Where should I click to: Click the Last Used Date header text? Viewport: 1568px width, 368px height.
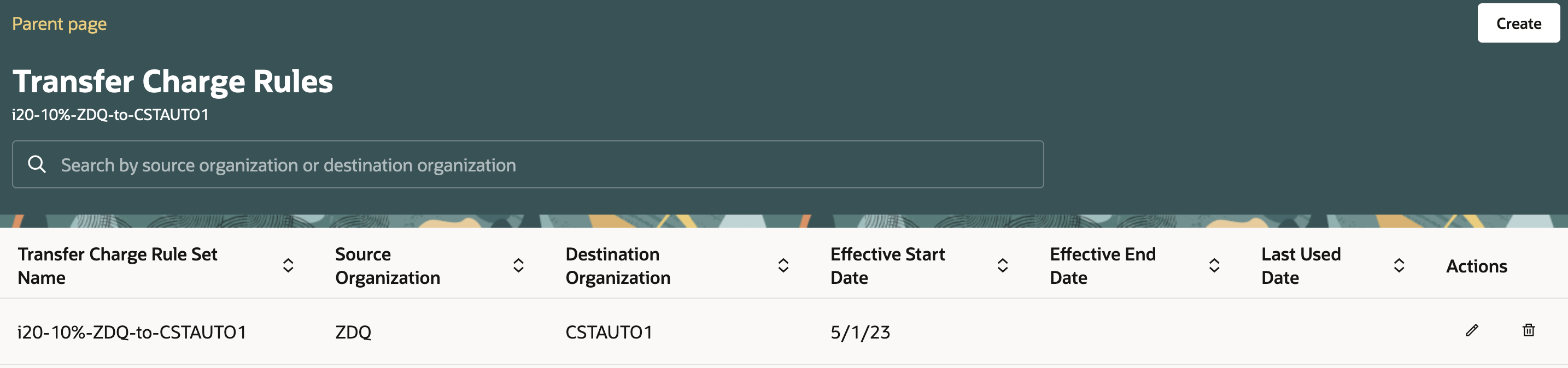click(1301, 266)
